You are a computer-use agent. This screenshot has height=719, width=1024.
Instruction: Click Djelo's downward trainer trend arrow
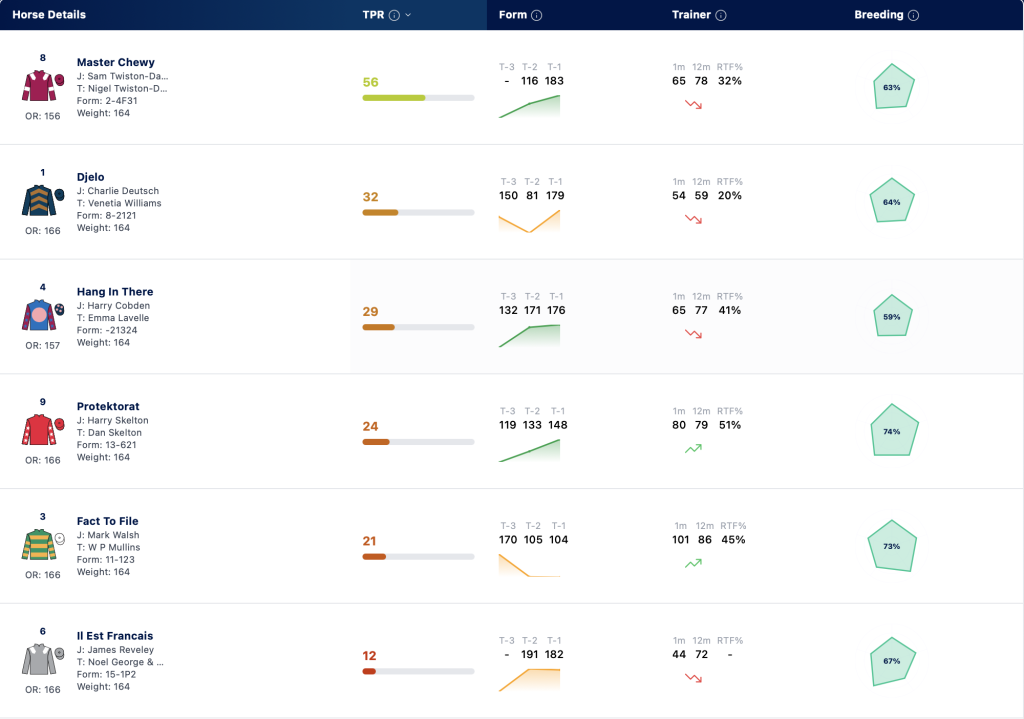[694, 219]
